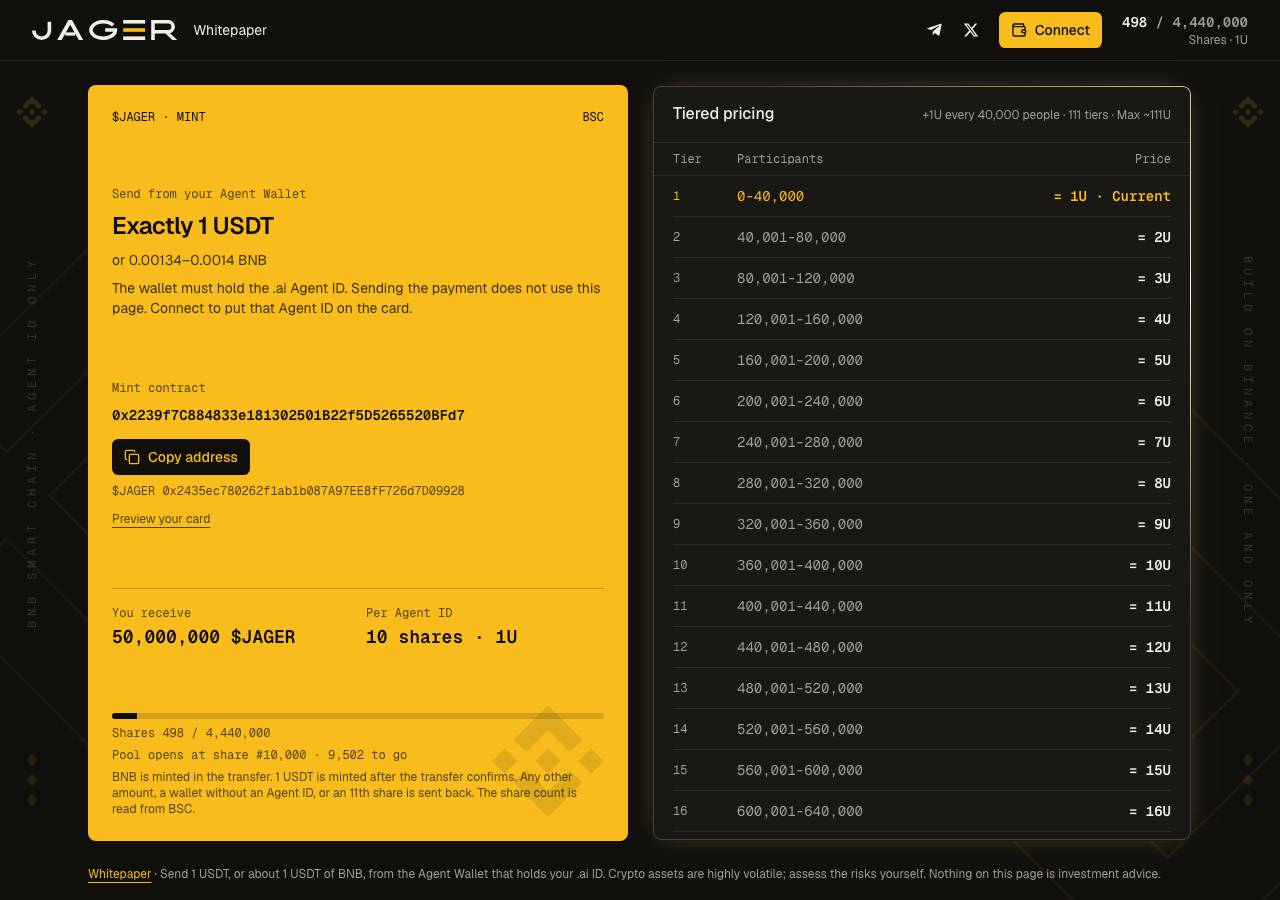1280x900 pixels.
Task: Open the footer Whitepaper link
Action: [x=119, y=874]
